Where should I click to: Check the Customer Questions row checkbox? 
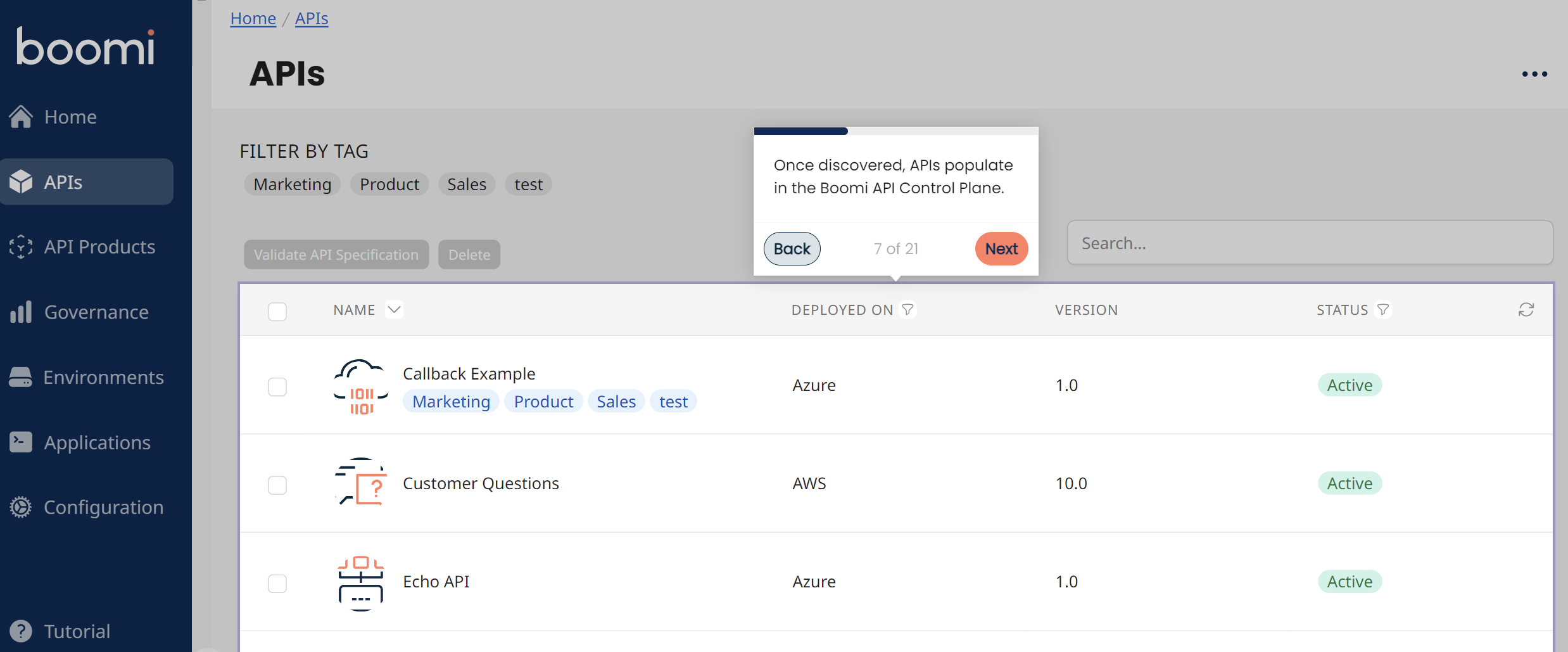point(277,485)
